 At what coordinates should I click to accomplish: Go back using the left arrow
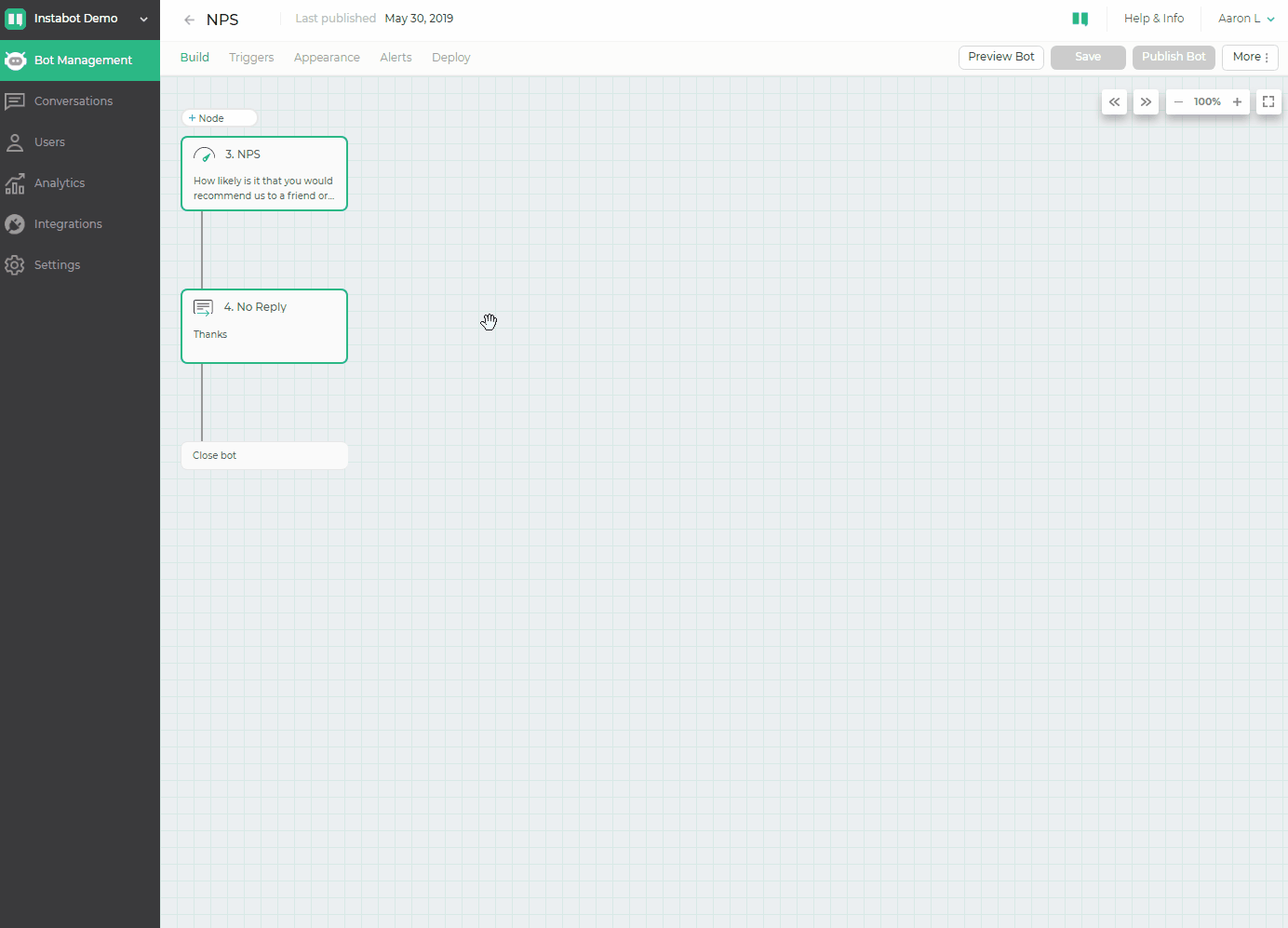[190, 20]
